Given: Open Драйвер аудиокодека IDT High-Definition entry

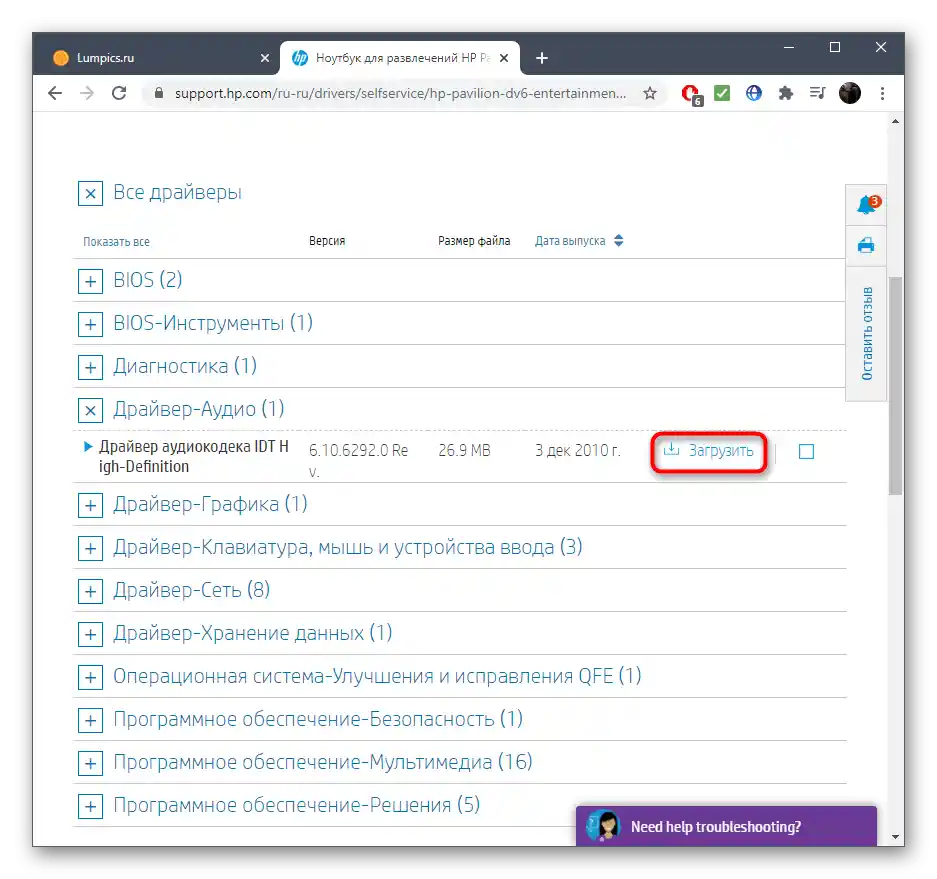Looking at the screenshot, I should click(x=194, y=457).
